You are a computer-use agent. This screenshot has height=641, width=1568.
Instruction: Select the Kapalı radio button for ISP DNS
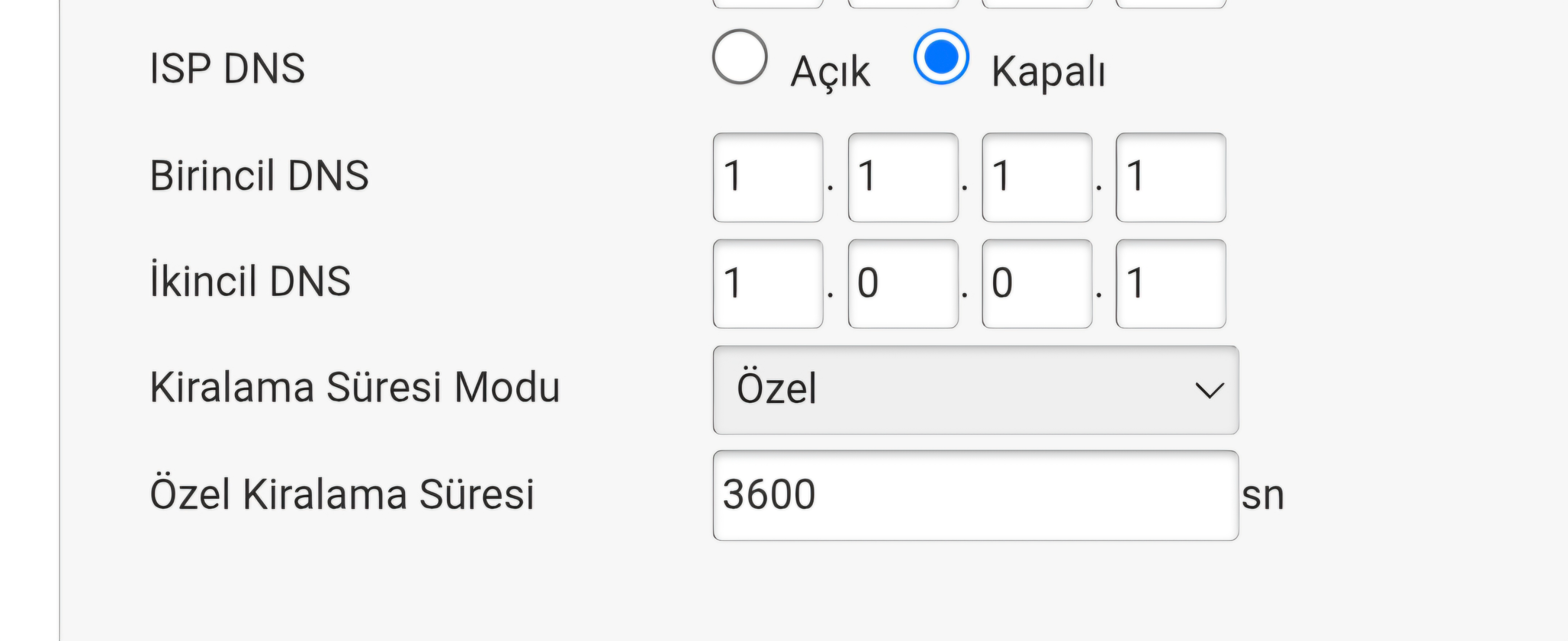tap(941, 57)
